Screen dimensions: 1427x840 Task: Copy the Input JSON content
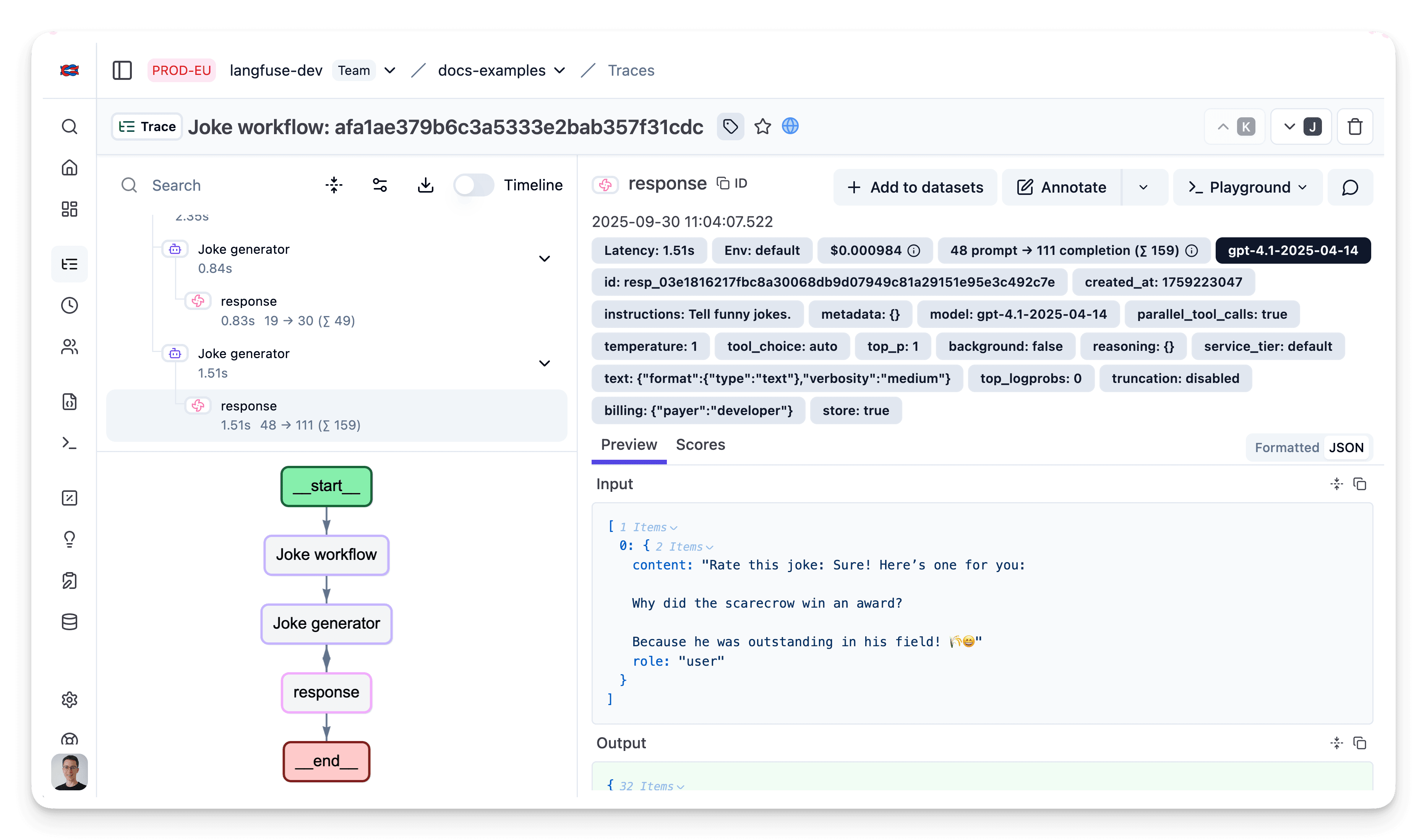(x=1359, y=484)
